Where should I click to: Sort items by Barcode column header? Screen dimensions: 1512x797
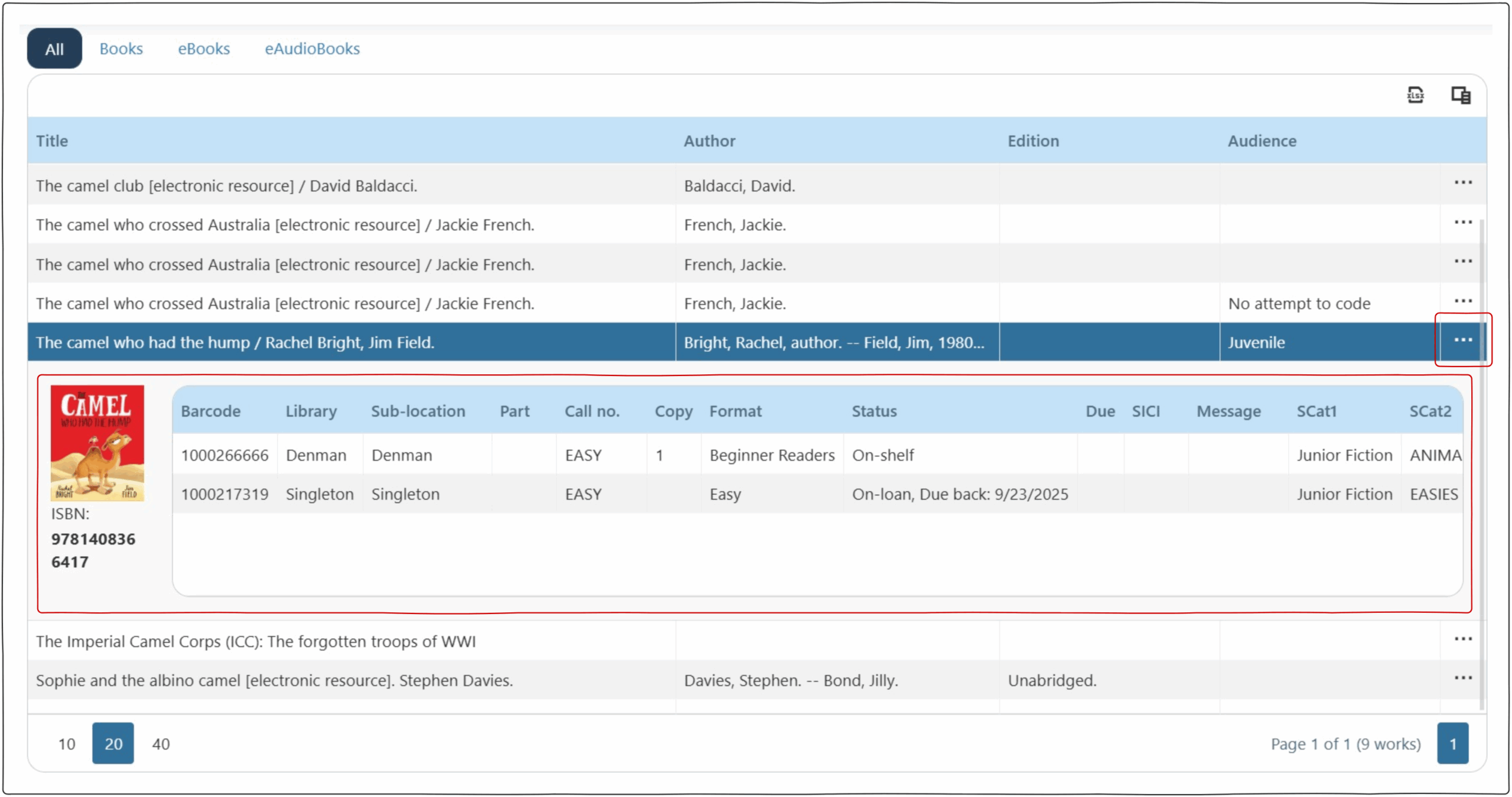tap(210, 411)
